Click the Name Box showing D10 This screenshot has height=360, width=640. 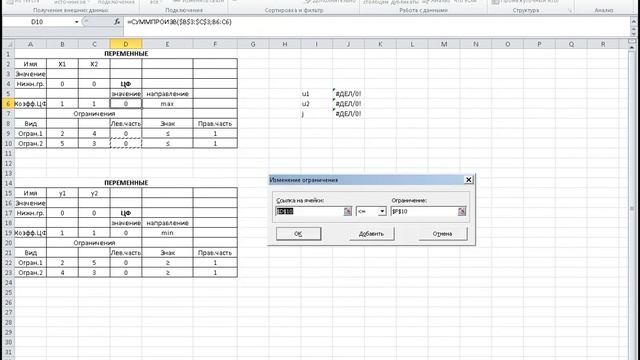38,22
